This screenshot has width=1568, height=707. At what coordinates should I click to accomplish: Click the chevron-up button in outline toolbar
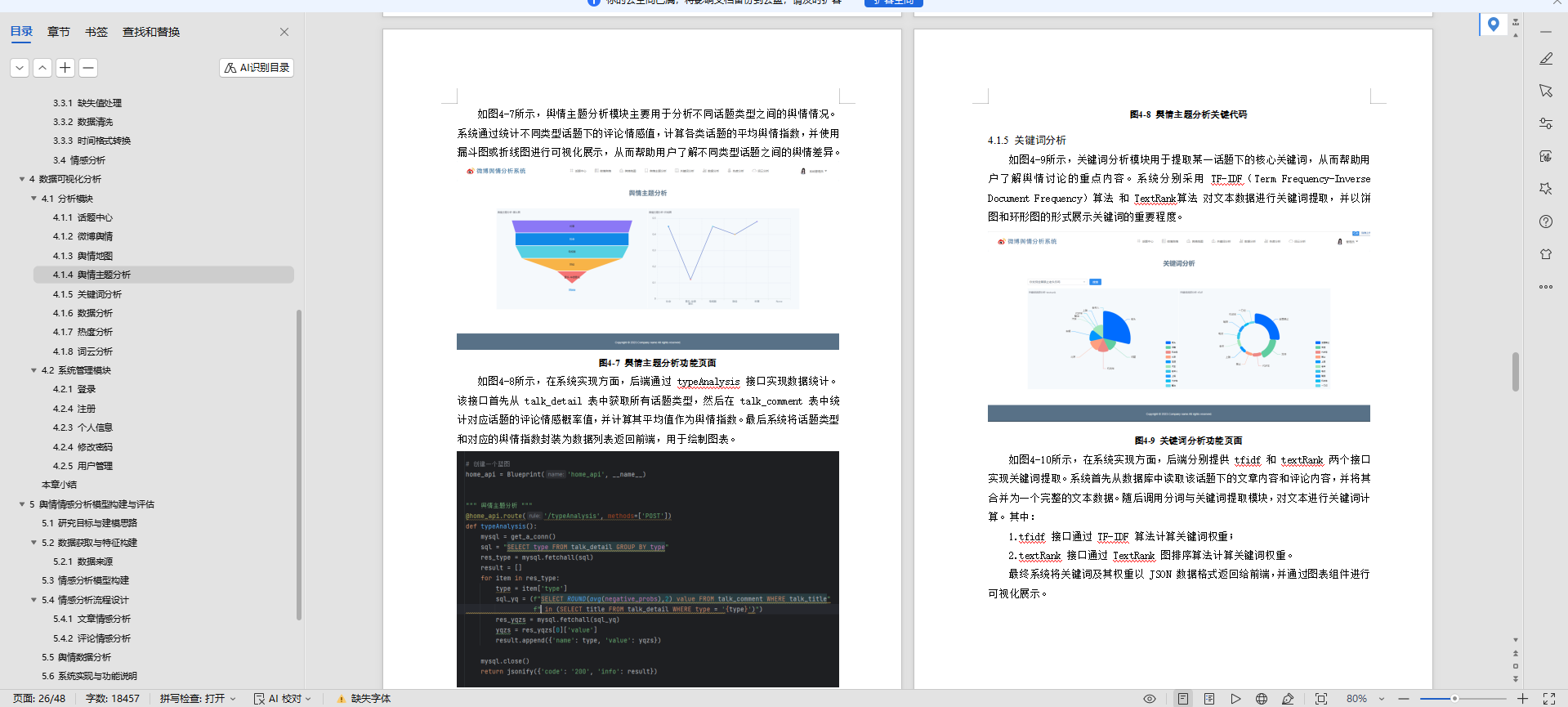[x=42, y=68]
